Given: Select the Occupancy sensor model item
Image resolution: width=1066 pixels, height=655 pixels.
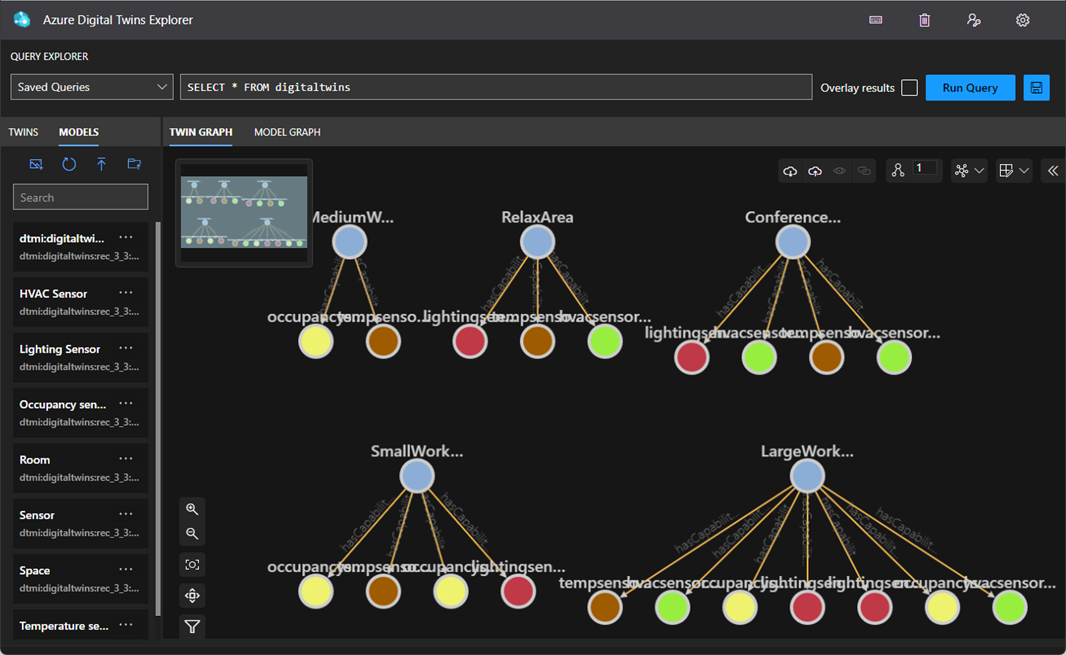Looking at the screenshot, I should pyautogui.click(x=80, y=413).
